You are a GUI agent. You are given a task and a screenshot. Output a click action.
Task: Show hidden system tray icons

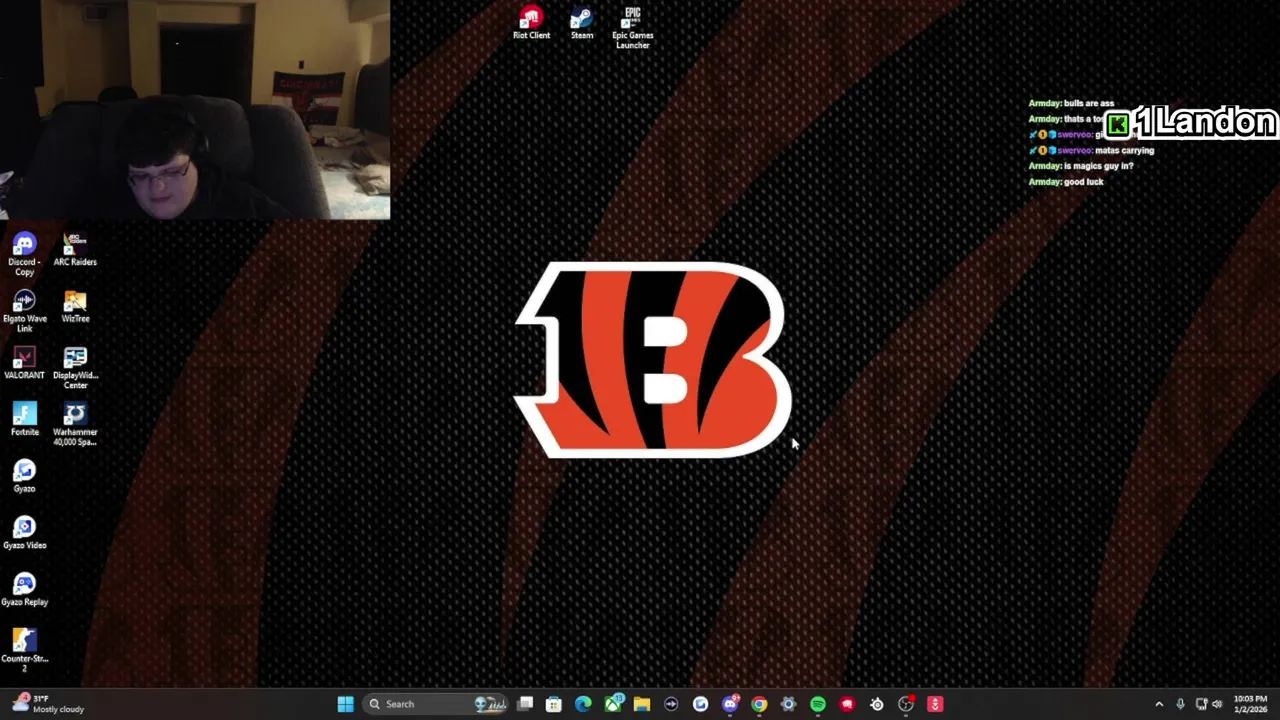tap(1159, 704)
